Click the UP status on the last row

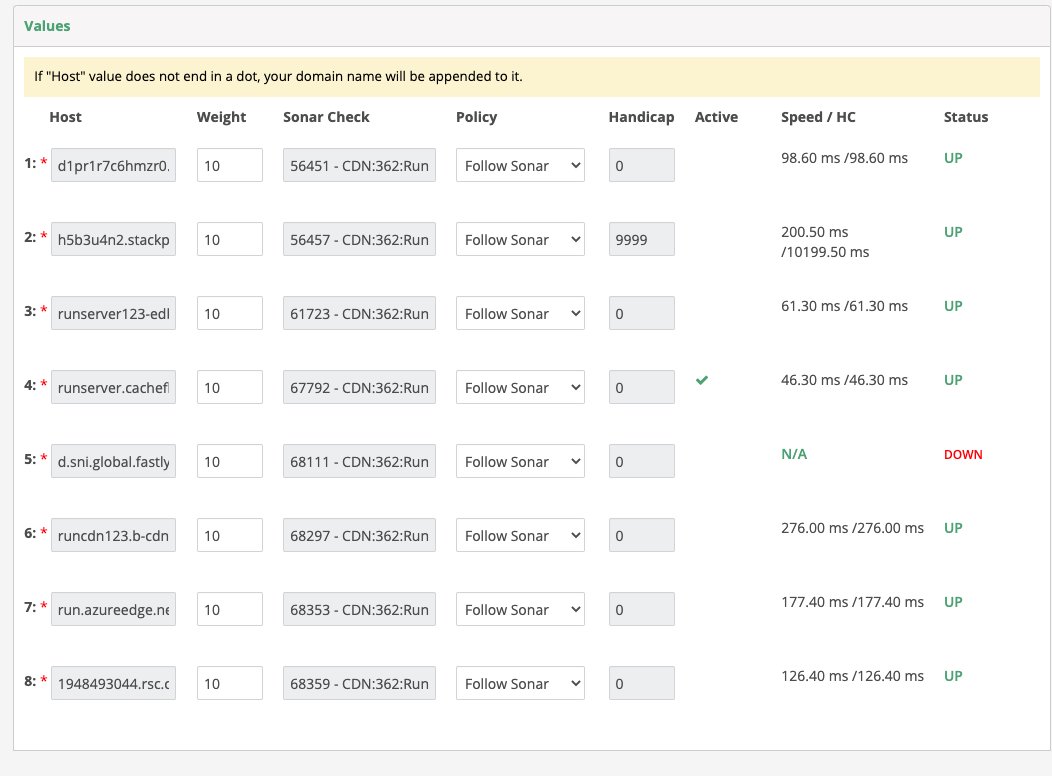tap(952, 676)
